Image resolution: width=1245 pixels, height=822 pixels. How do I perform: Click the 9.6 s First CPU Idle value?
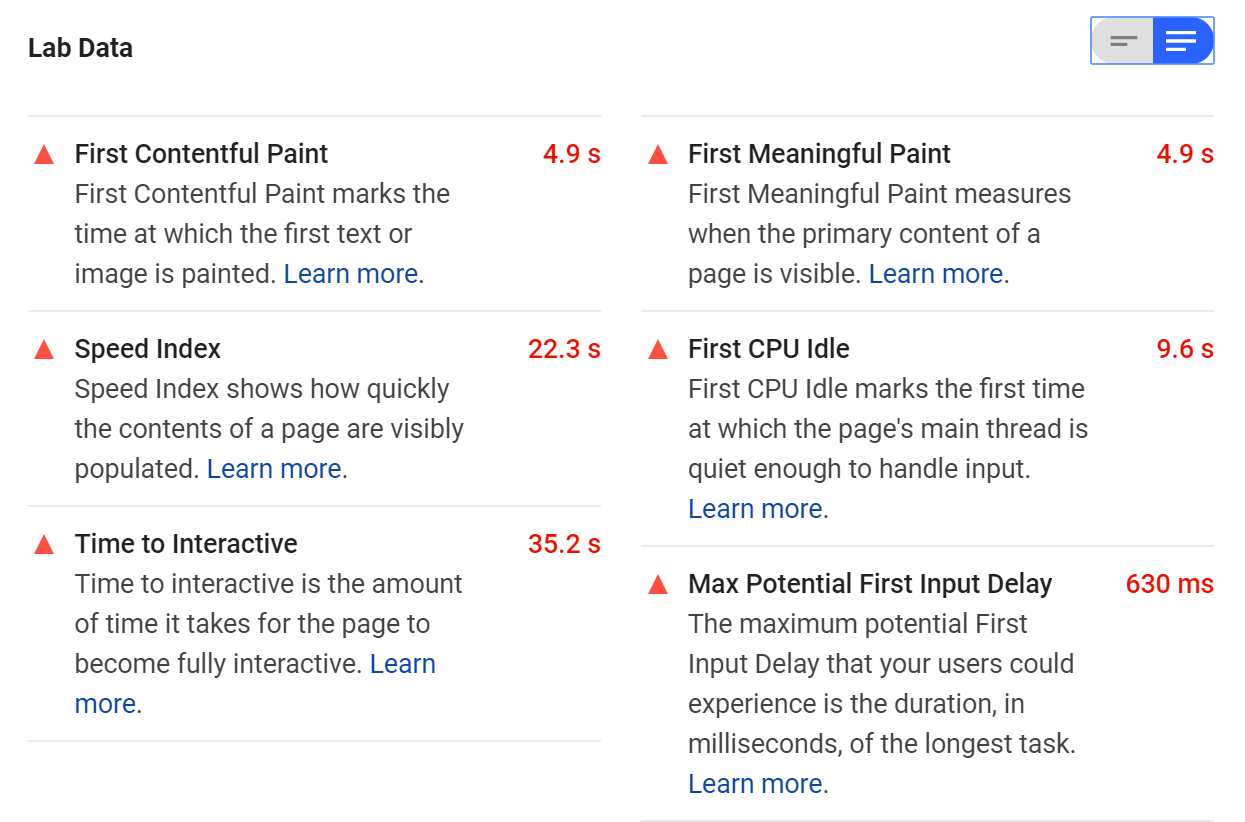[1187, 348]
